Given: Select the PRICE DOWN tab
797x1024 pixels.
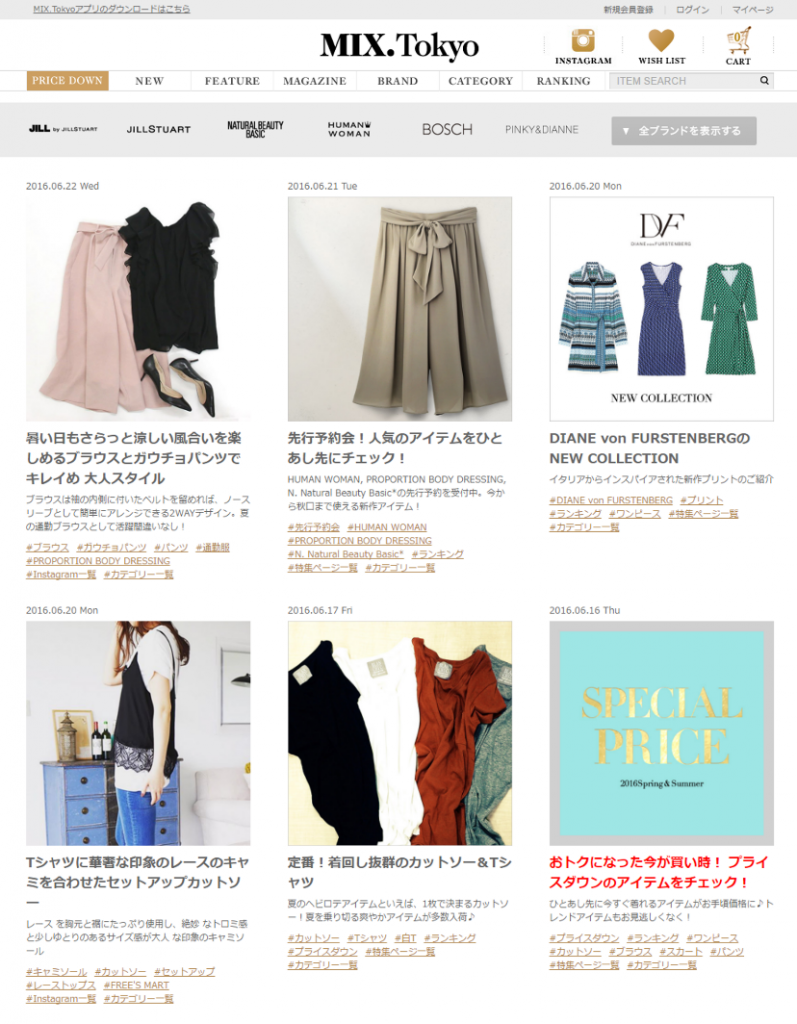Looking at the screenshot, I should tap(67, 80).
